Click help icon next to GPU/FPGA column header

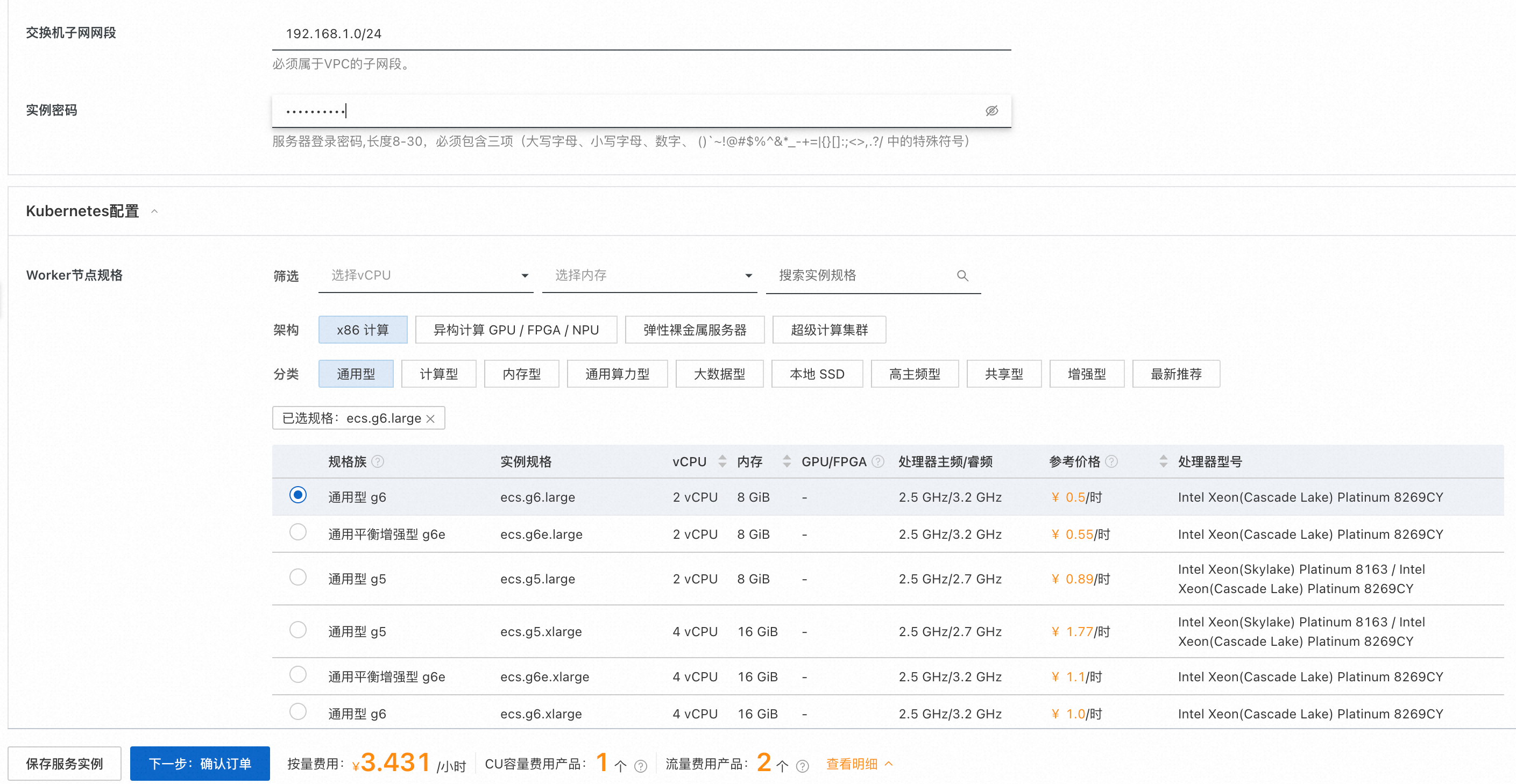(x=877, y=462)
